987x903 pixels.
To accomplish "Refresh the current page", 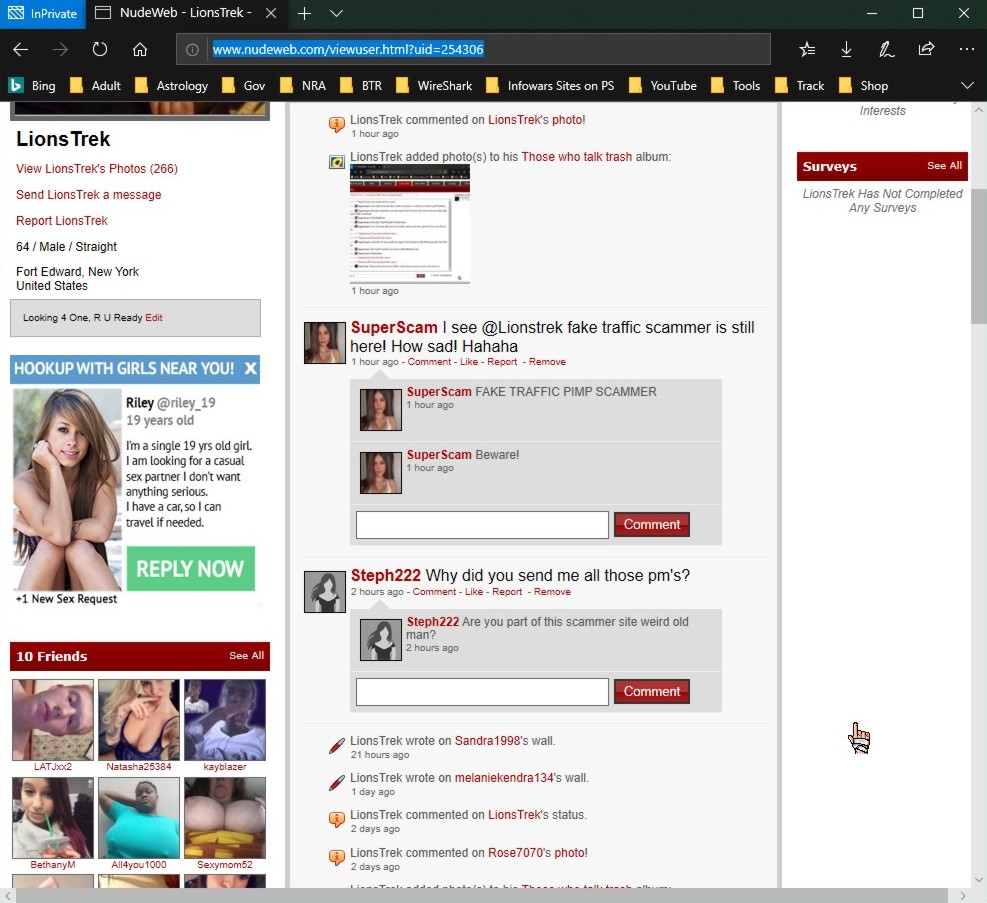I will pyautogui.click(x=100, y=49).
